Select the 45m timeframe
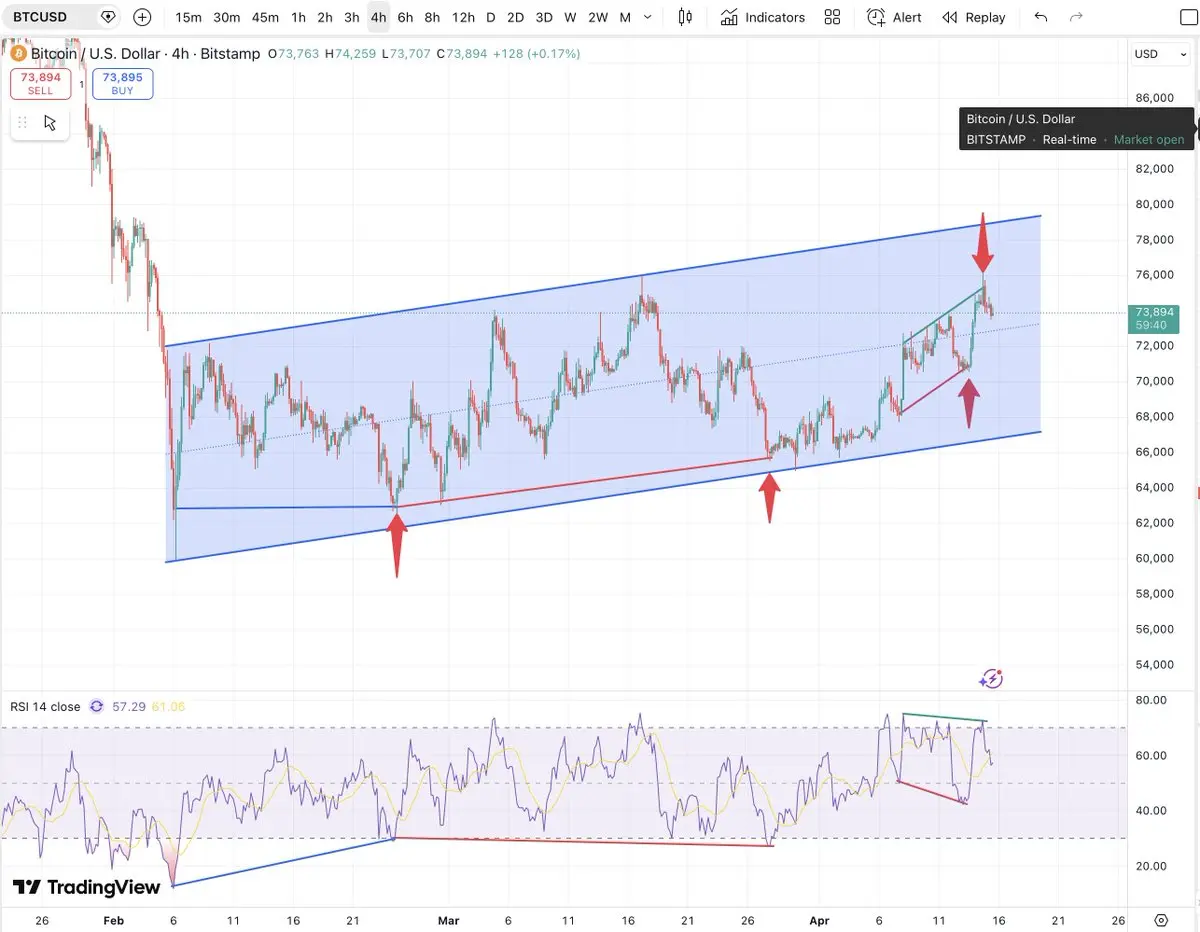The image size is (1200, 932). click(265, 17)
